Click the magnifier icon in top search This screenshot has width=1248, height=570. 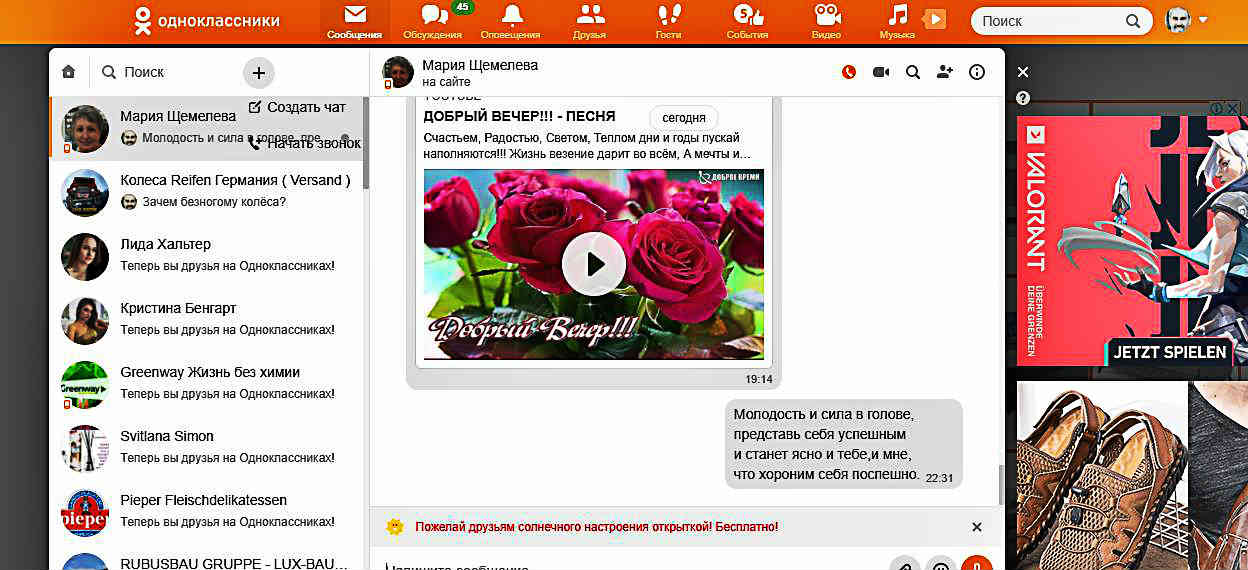tap(1133, 20)
